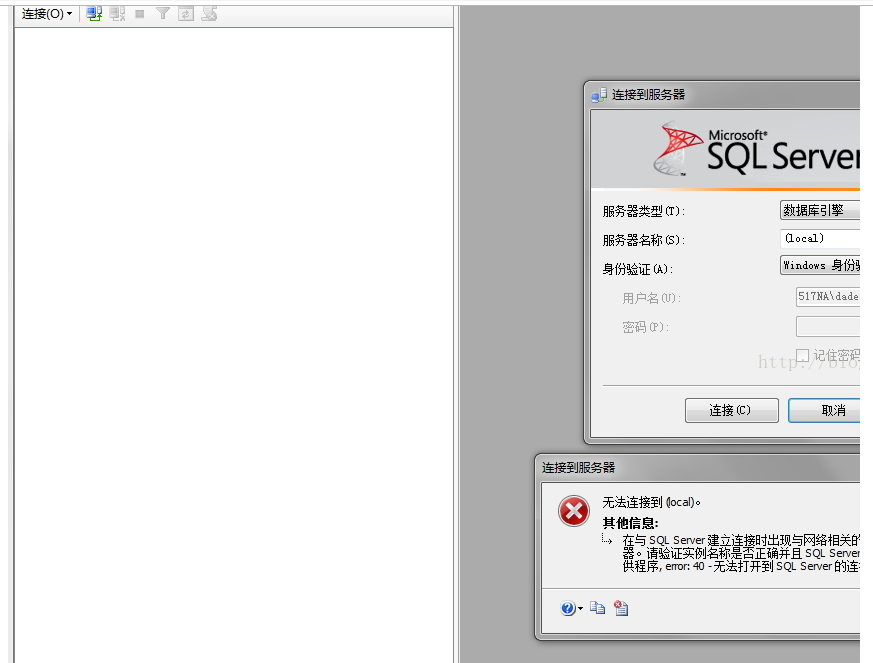Click the empty 密码 password field
Image resolution: width=873 pixels, height=663 pixels.
(828, 327)
